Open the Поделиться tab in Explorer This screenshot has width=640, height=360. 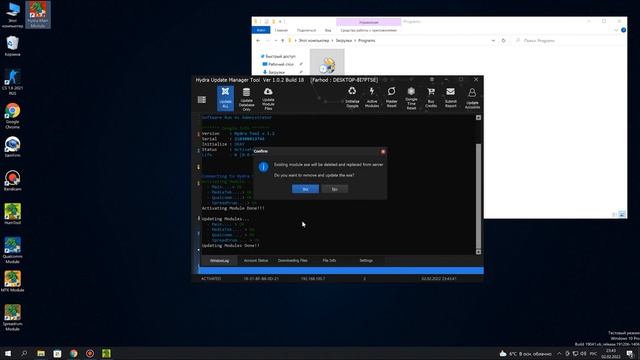[x=307, y=30]
